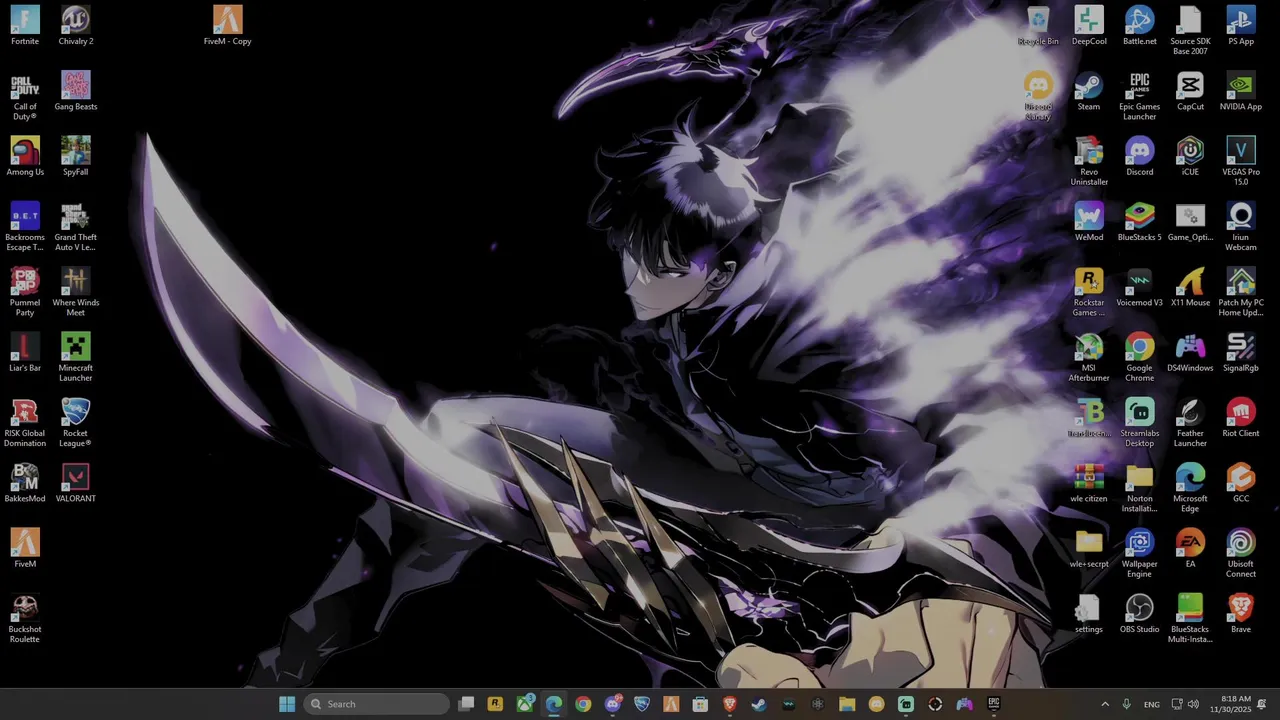Image resolution: width=1280 pixels, height=720 pixels.
Task: Select the NVIDIA App desktop icon
Action: pyautogui.click(x=1241, y=91)
